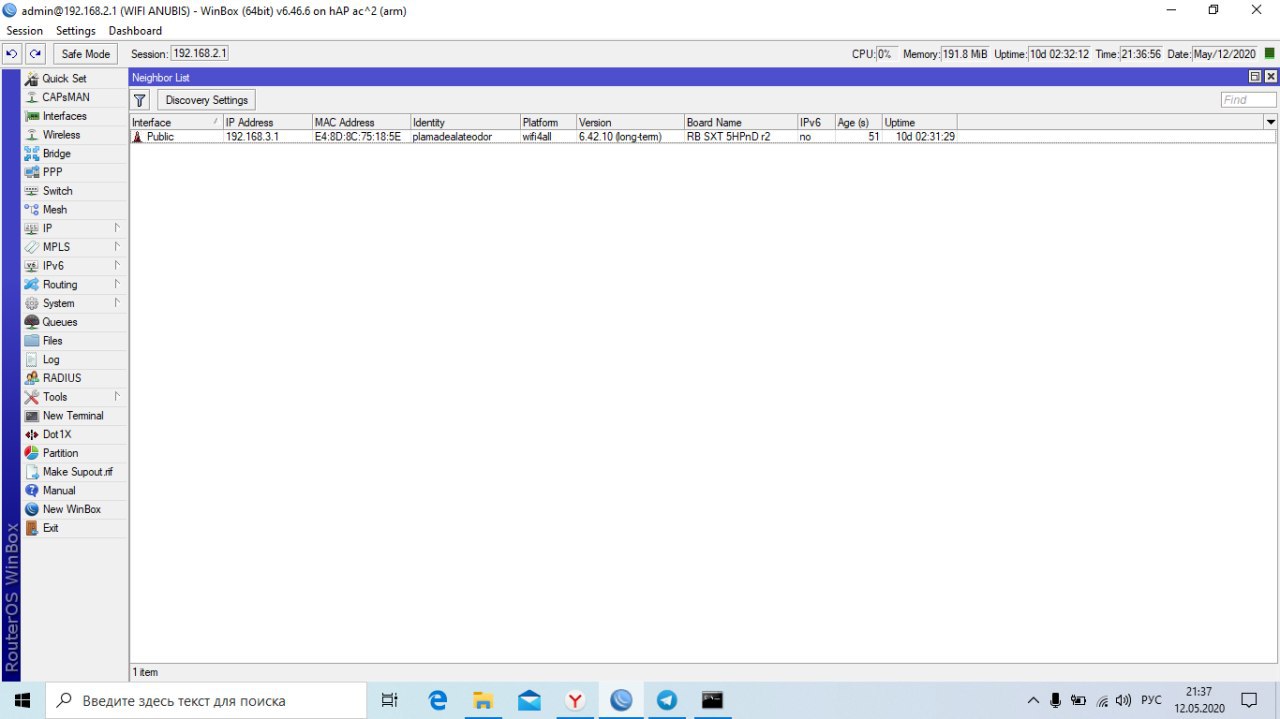Sort by Interface column header
Screen dimensions: 1280x719
point(176,123)
